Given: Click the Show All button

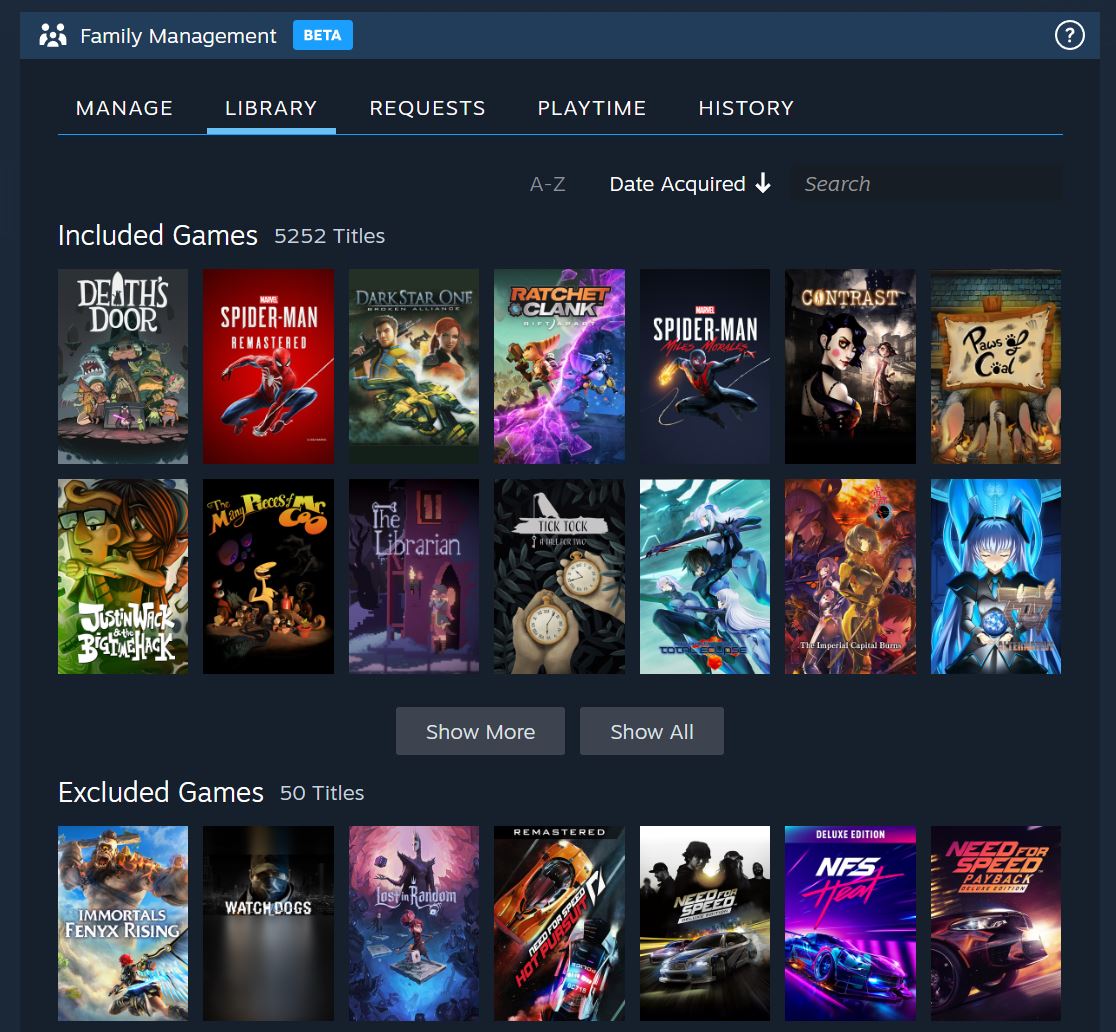Looking at the screenshot, I should click(x=652, y=731).
